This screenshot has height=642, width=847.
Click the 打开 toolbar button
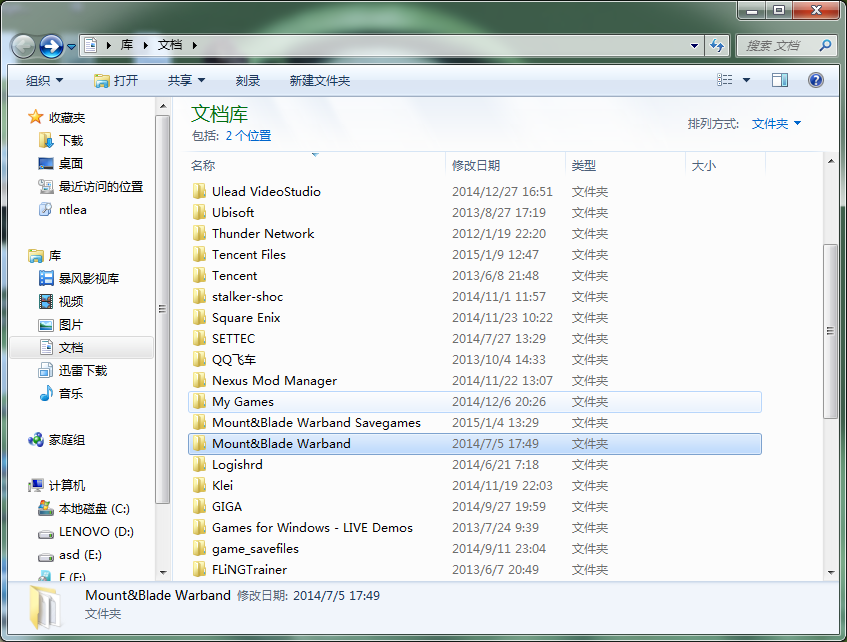tap(116, 81)
